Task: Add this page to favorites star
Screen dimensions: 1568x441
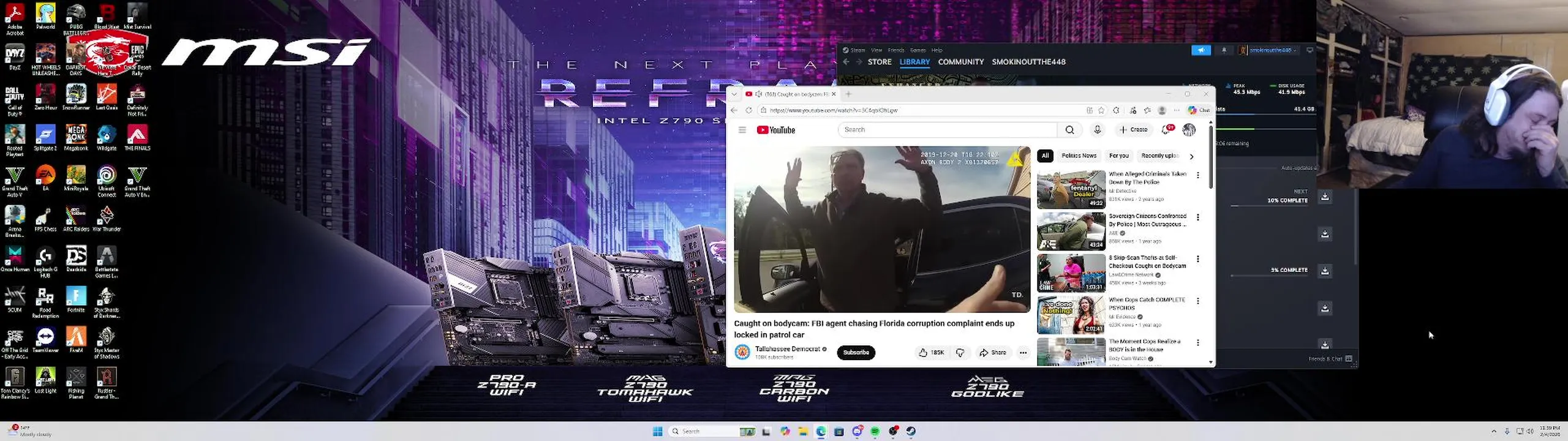Action: [x=1101, y=110]
